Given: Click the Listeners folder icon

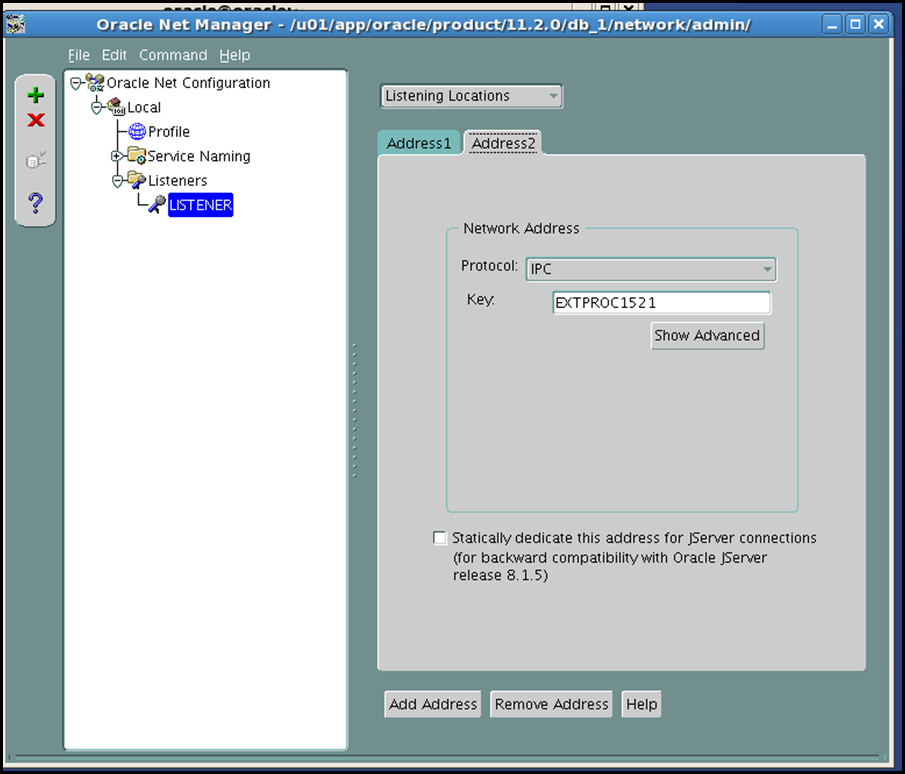Looking at the screenshot, I should click(137, 180).
